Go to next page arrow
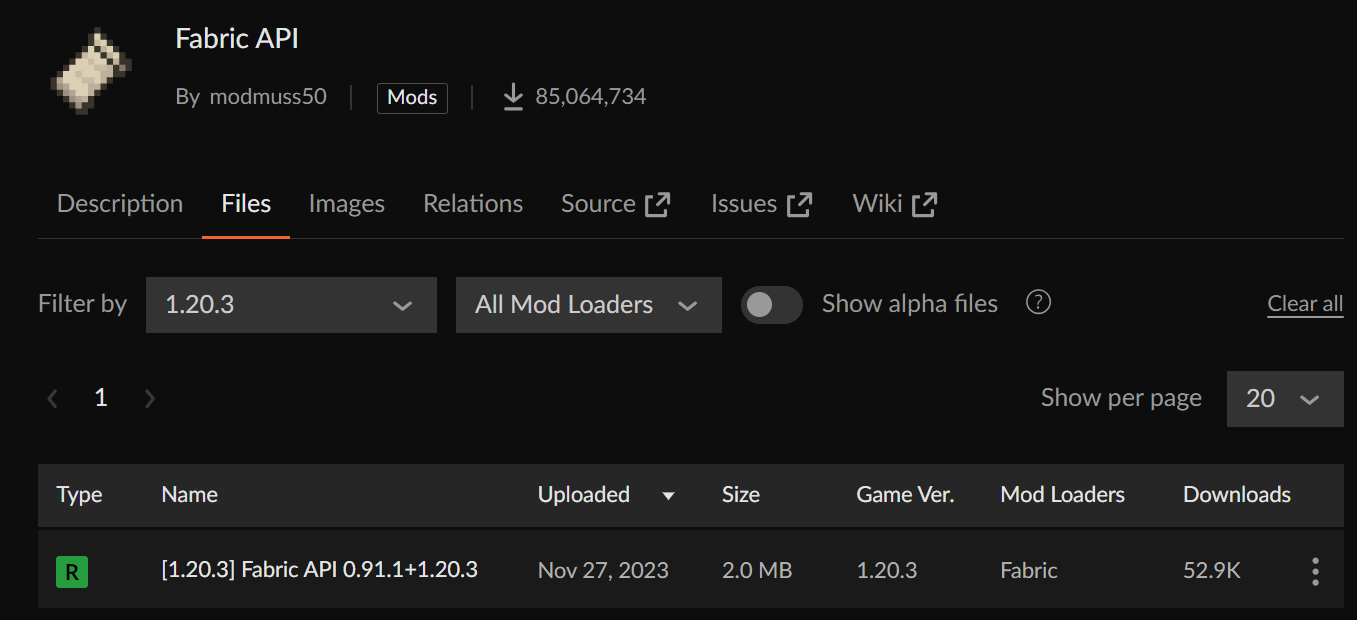 pyautogui.click(x=150, y=399)
